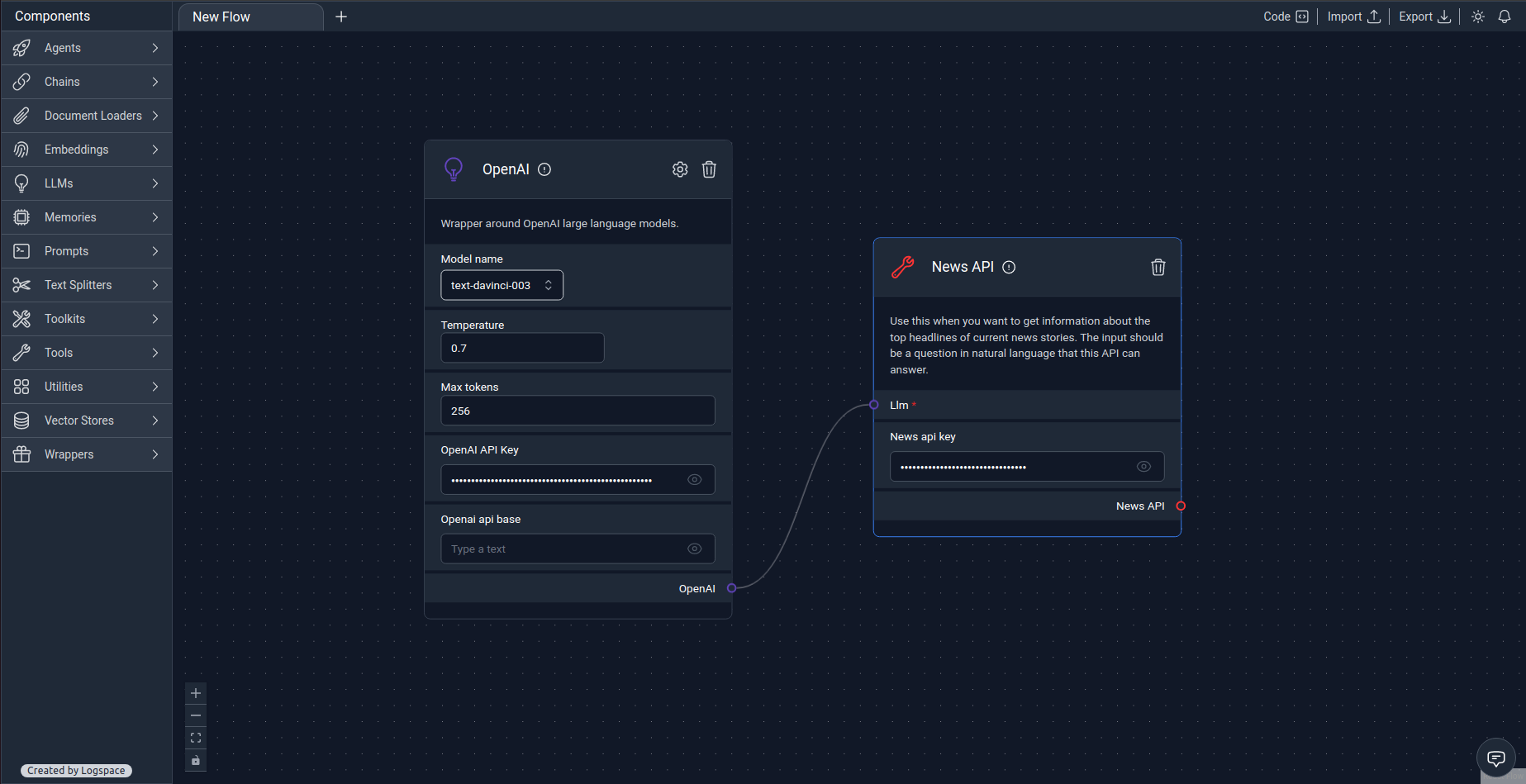Expand the Utilities category chevron

(x=155, y=387)
